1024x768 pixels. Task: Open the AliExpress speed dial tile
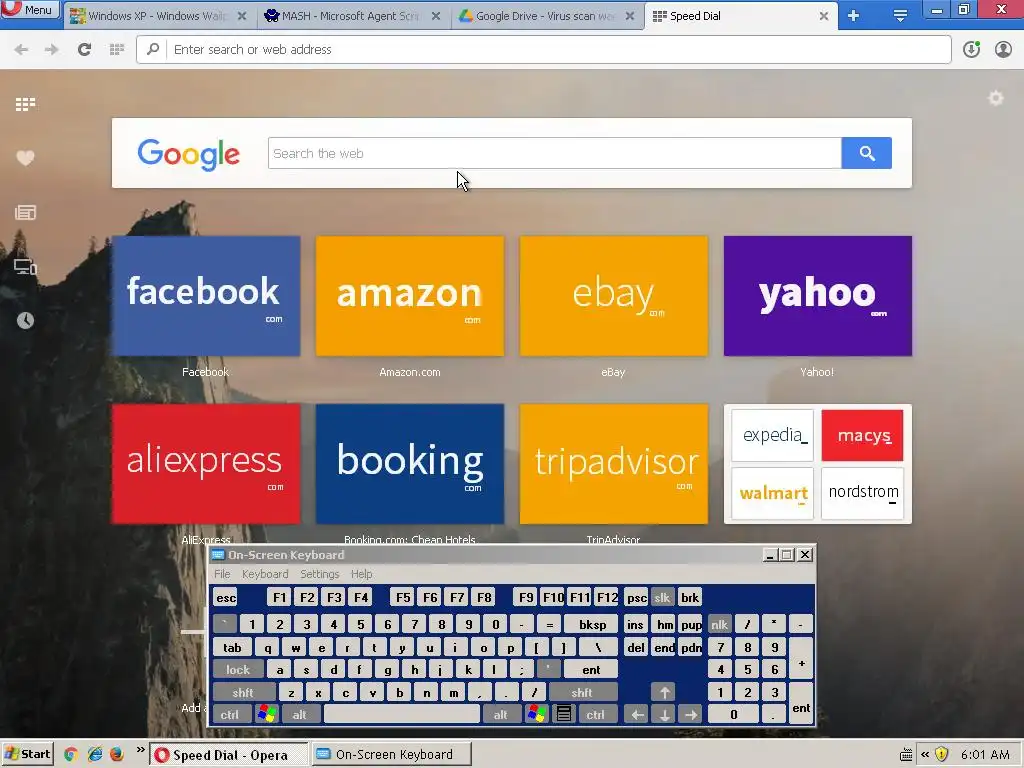206,464
